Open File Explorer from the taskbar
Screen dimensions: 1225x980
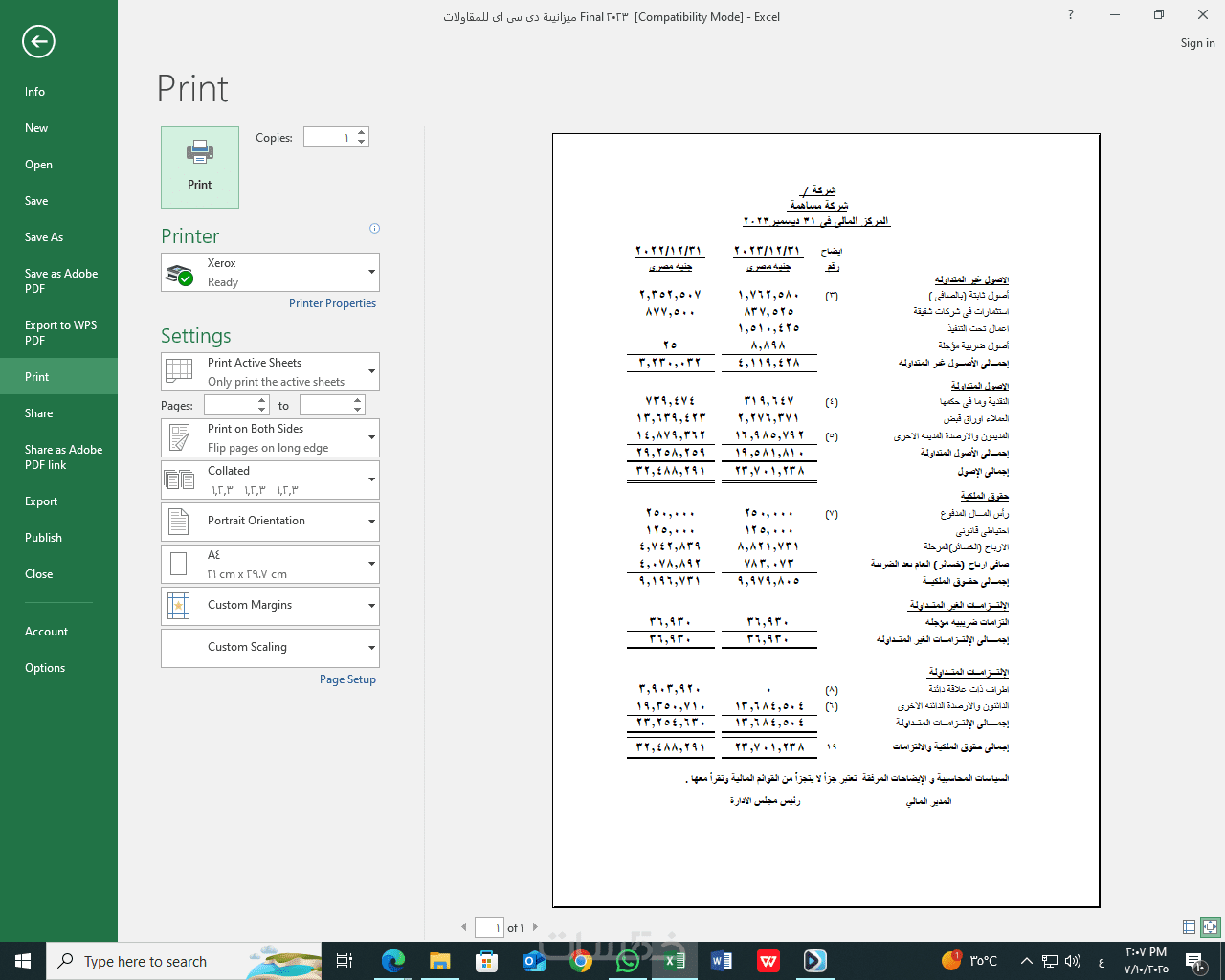tap(440, 961)
